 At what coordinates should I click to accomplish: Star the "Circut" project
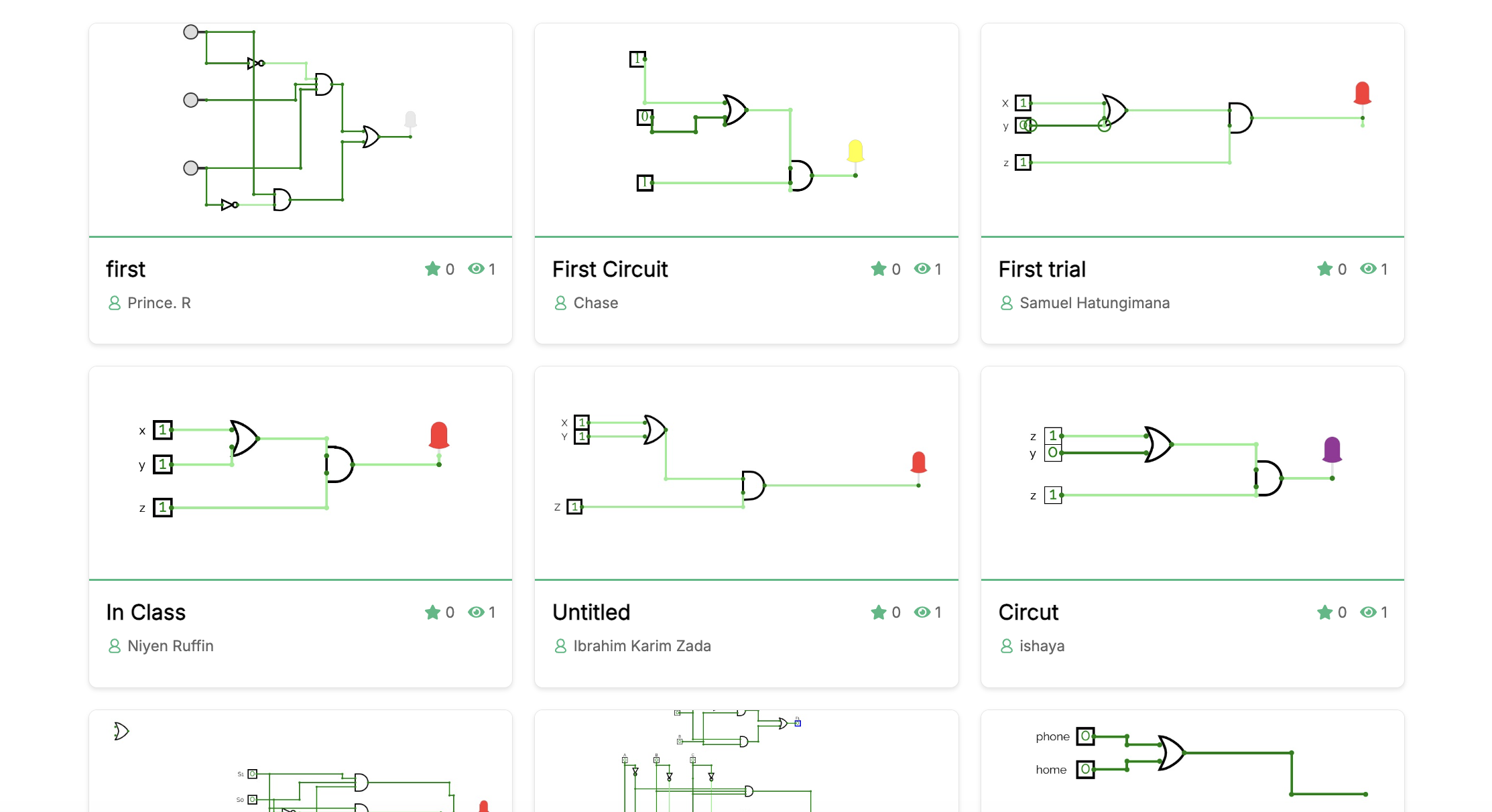(1325, 612)
